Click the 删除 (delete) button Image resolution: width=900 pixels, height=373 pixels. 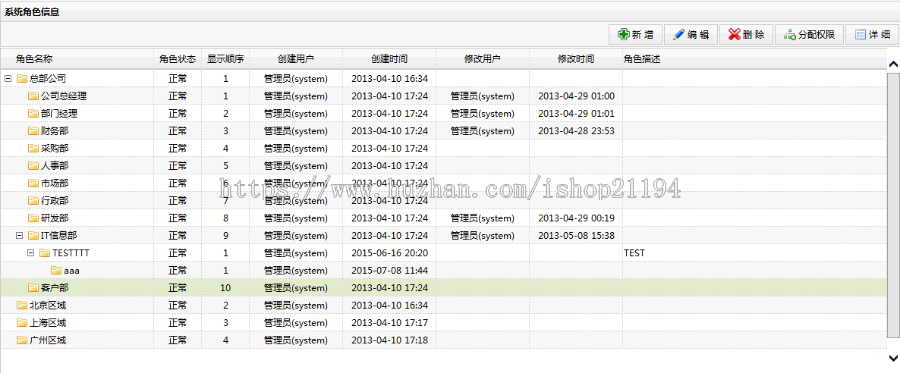click(x=746, y=34)
